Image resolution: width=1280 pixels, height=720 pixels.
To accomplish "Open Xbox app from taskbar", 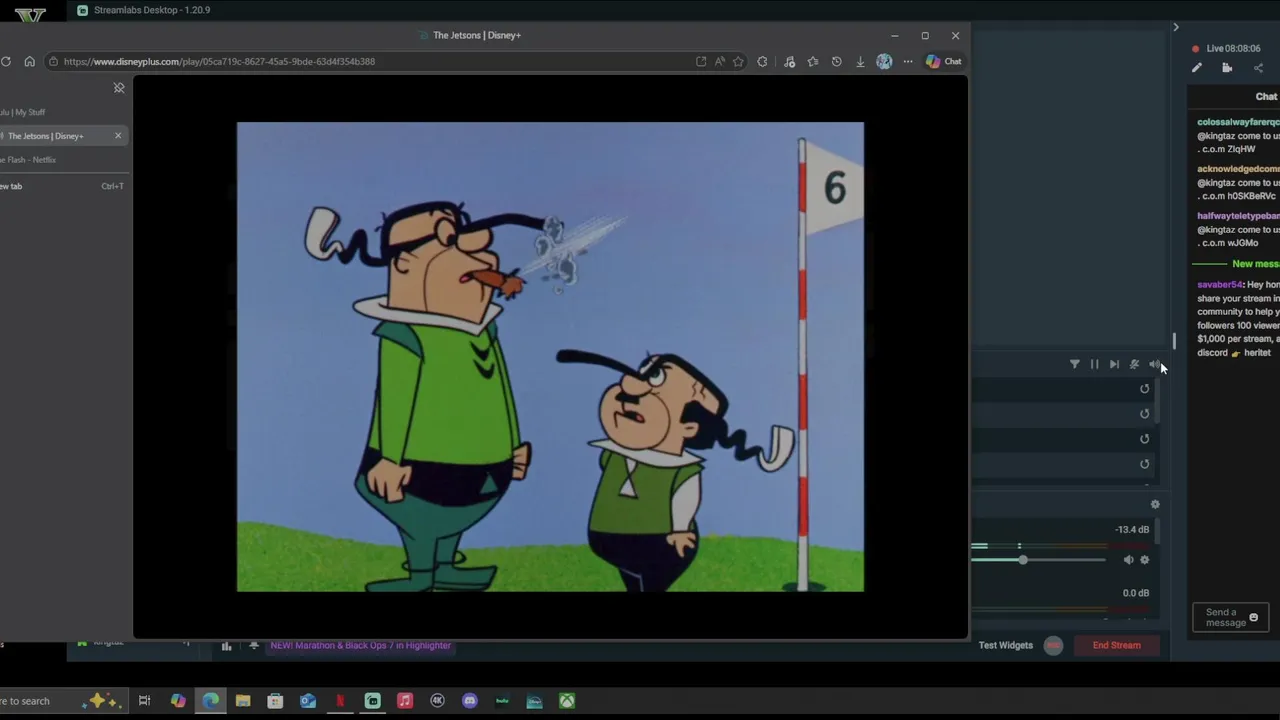I will point(567,701).
